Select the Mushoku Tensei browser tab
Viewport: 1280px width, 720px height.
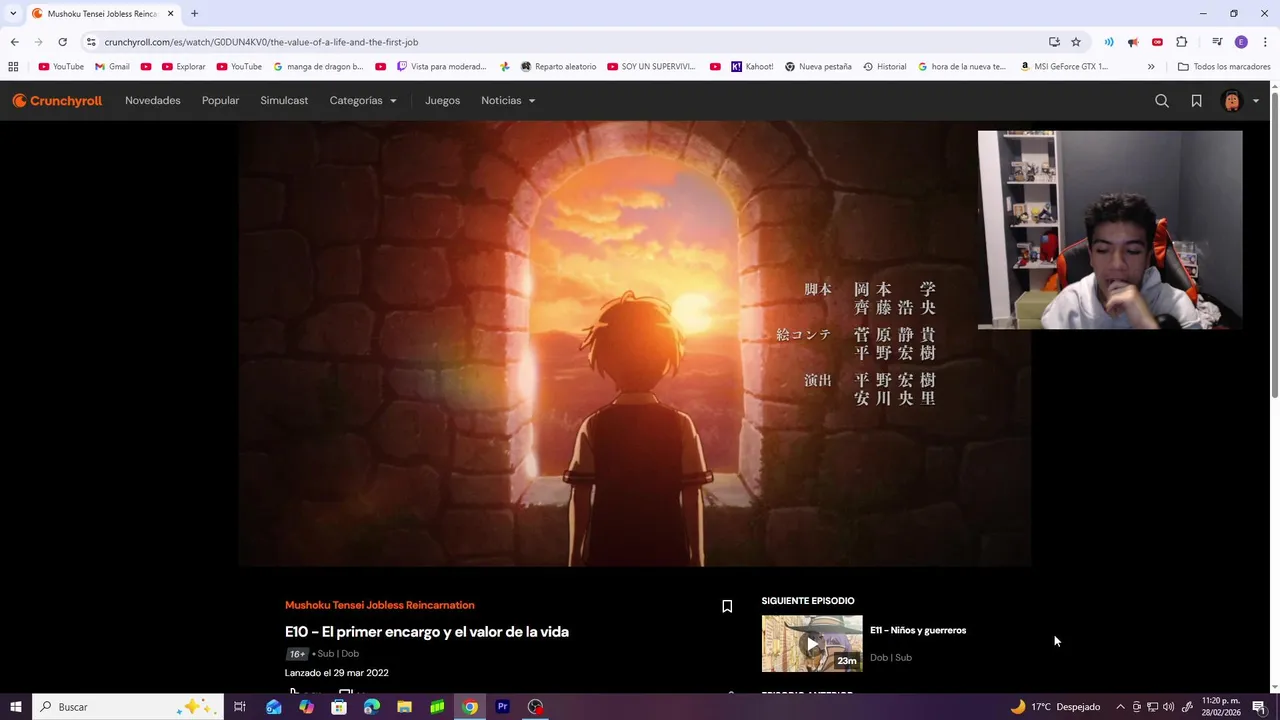tap(103, 14)
